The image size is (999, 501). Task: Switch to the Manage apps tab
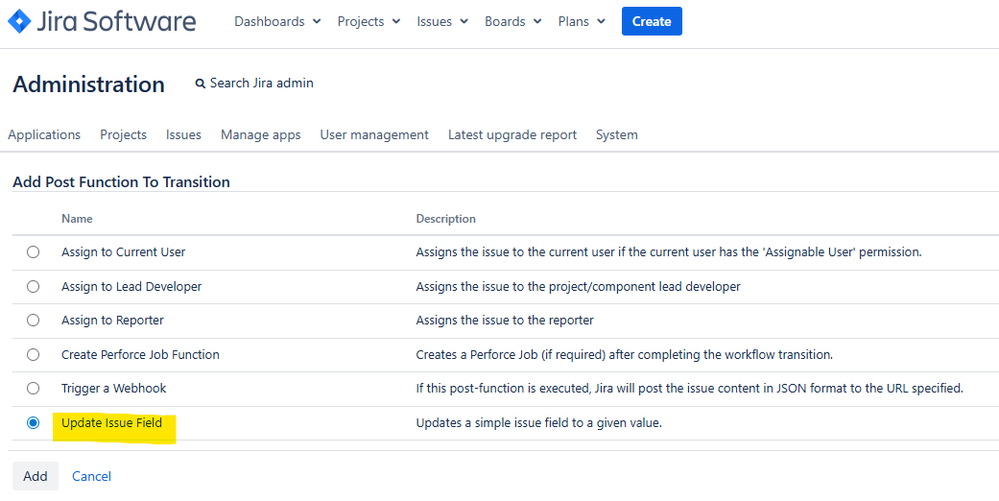coord(261,134)
